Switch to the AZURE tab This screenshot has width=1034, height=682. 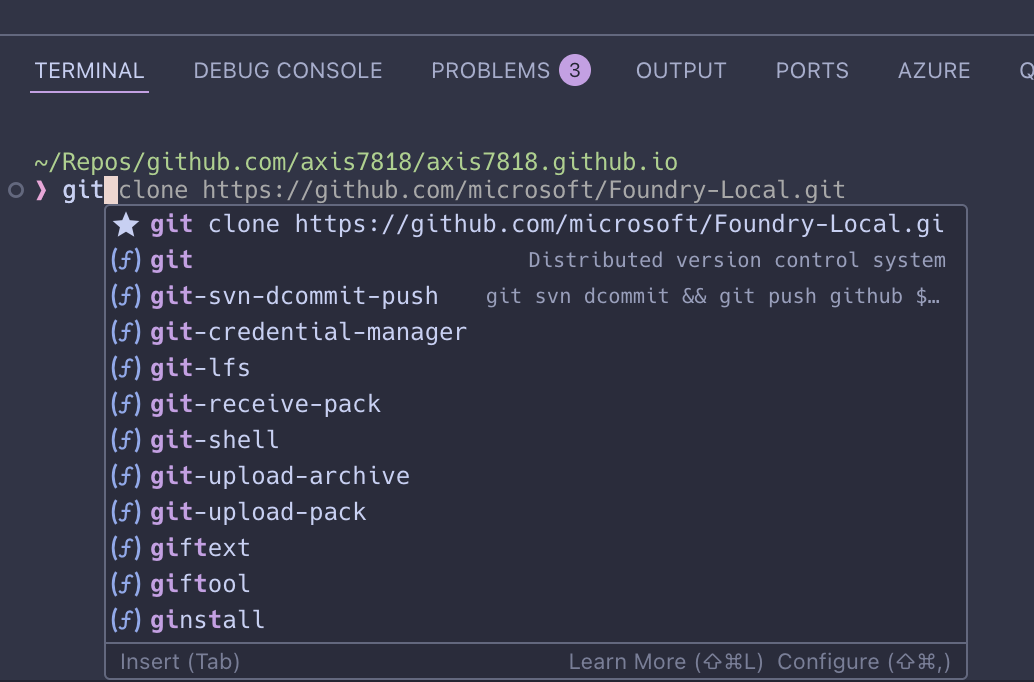(x=934, y=70)
